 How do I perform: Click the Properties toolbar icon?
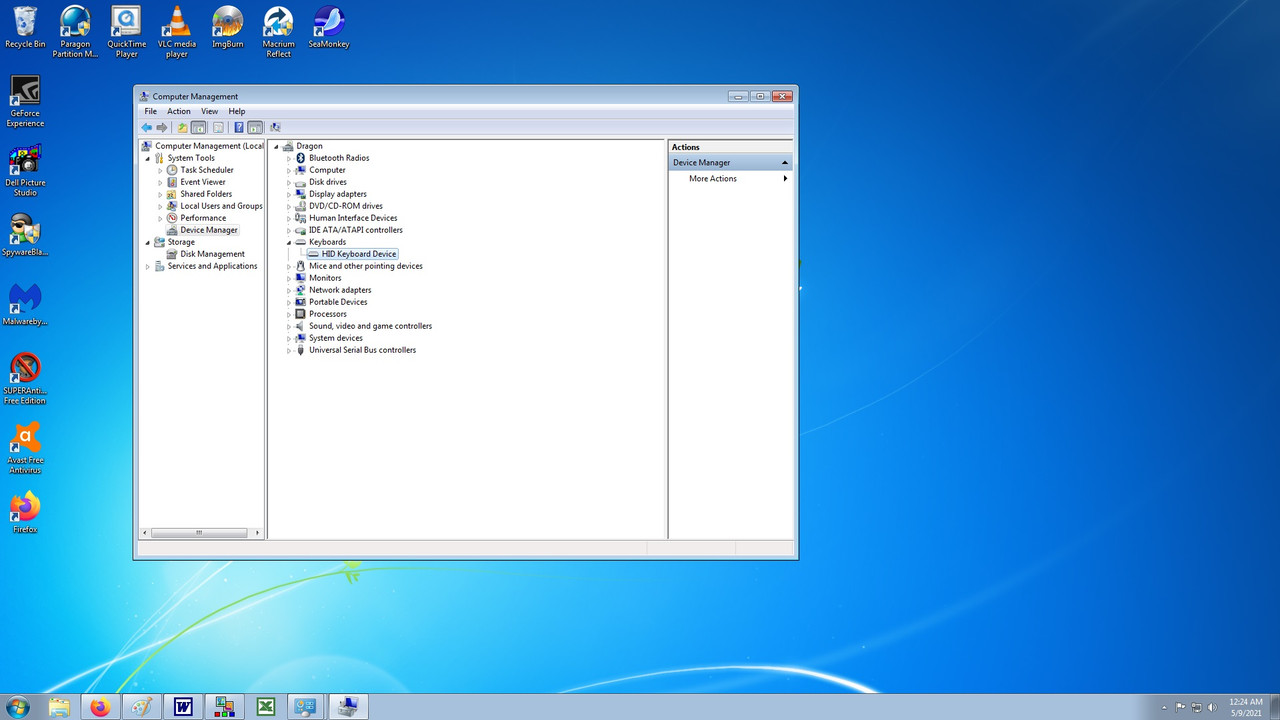tap(218, 127)
